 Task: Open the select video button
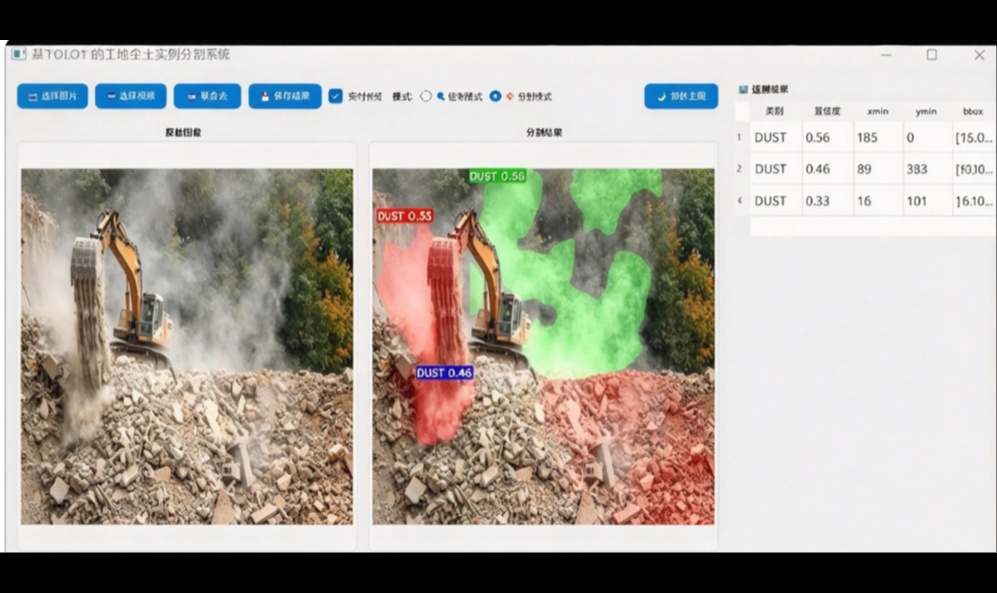(x=131, y=96)
